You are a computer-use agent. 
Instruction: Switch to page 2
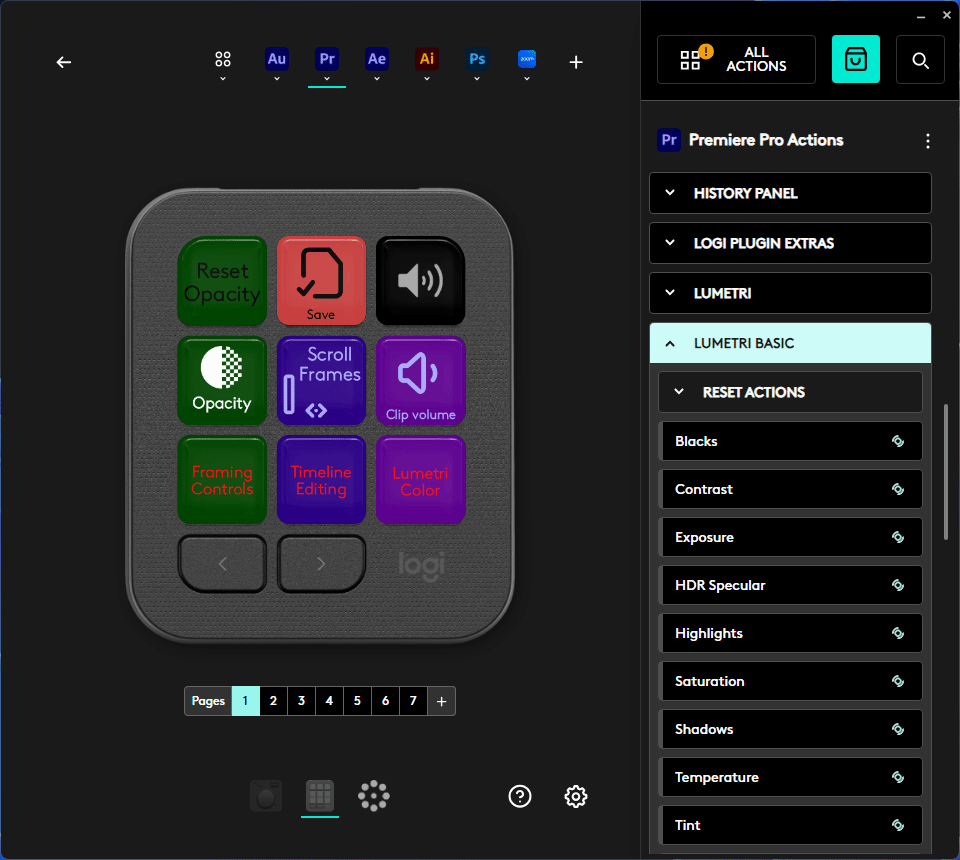point(274,701)
